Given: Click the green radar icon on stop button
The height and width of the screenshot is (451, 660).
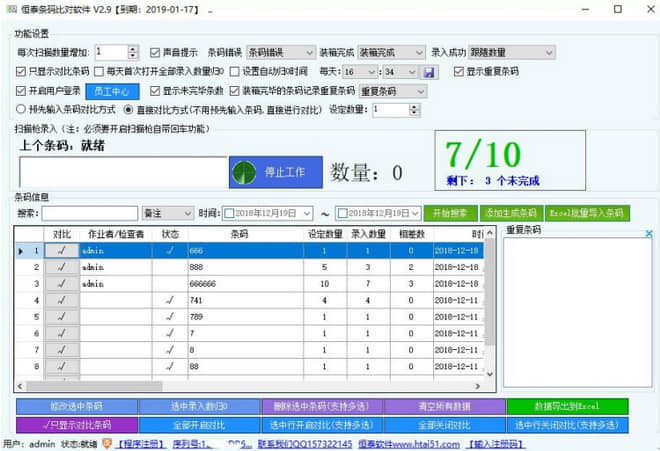Looking at the screenshot, I should pos(245,172).
